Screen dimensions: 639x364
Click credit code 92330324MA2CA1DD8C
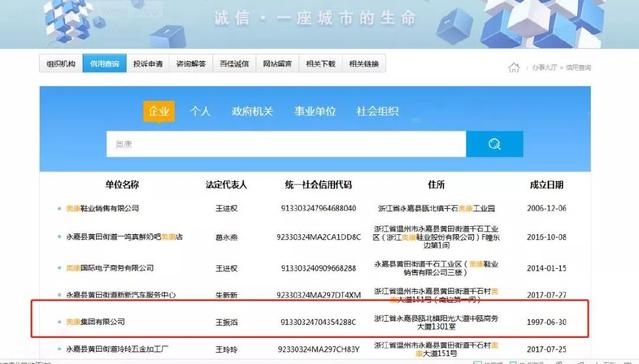coord(318,237)
